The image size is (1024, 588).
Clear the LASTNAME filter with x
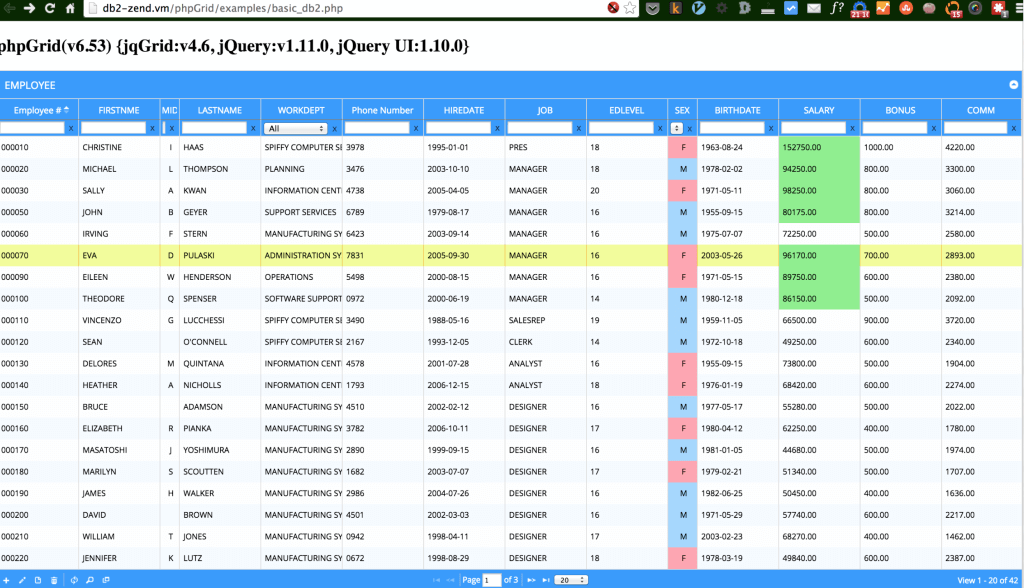(253, 129)
